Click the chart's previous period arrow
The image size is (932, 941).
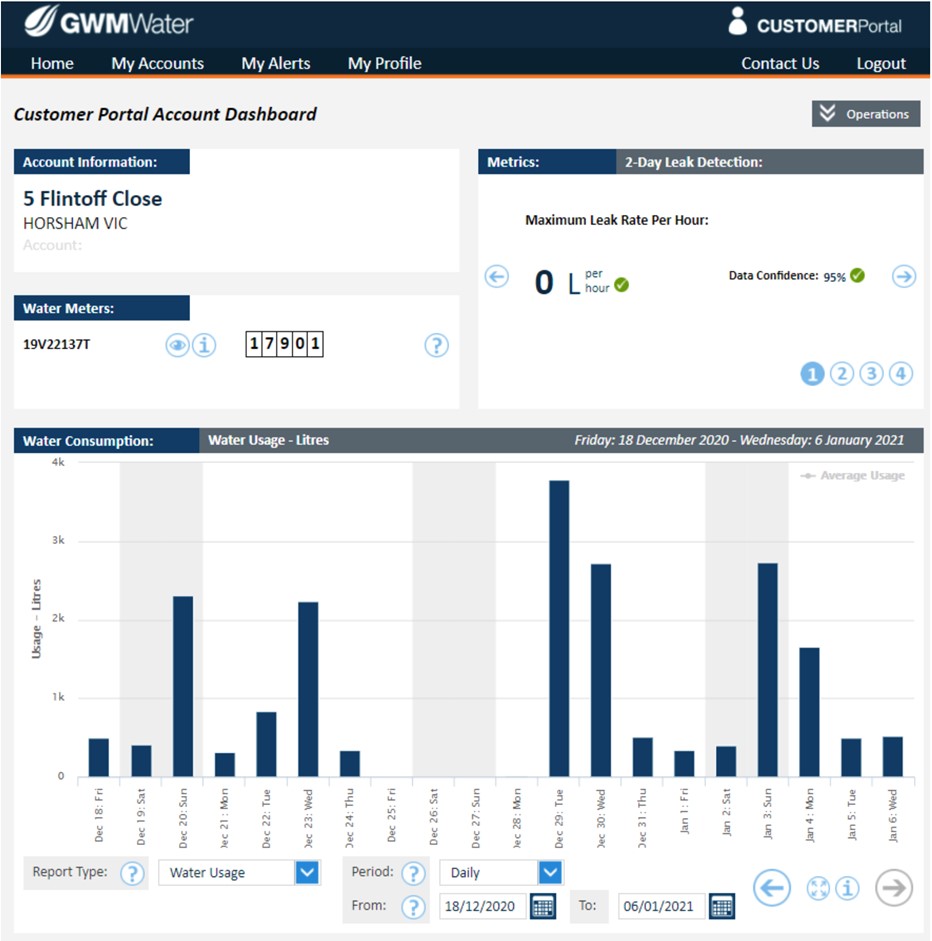(x=772, y=888)
